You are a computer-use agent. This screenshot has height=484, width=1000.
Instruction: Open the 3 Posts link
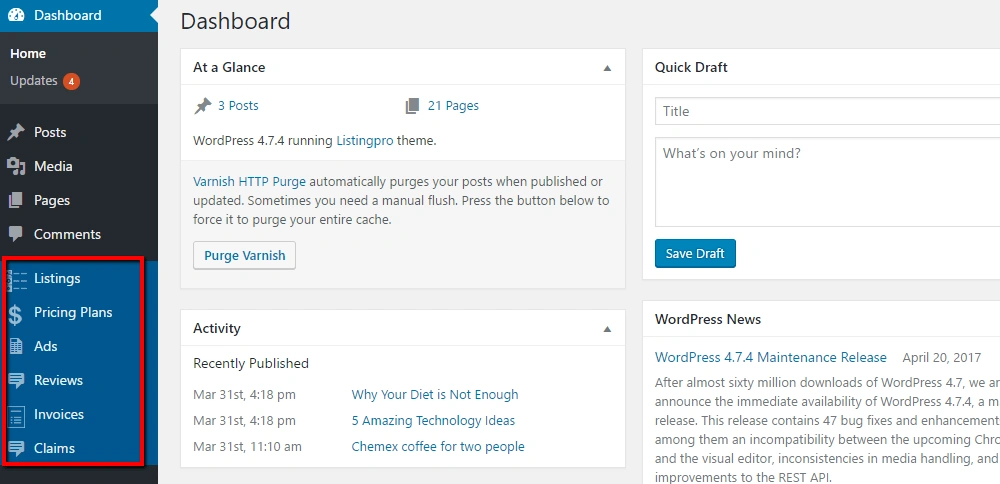(x=238, y=105)
